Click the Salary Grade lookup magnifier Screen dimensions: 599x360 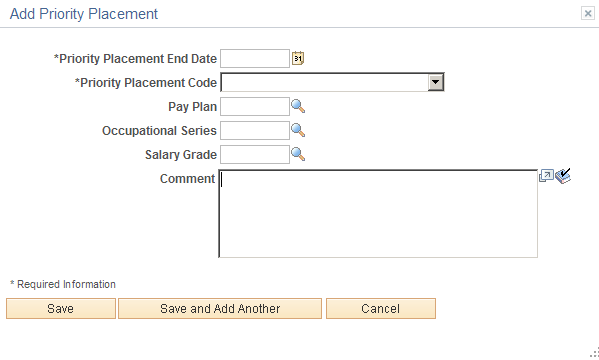[298, 154]
